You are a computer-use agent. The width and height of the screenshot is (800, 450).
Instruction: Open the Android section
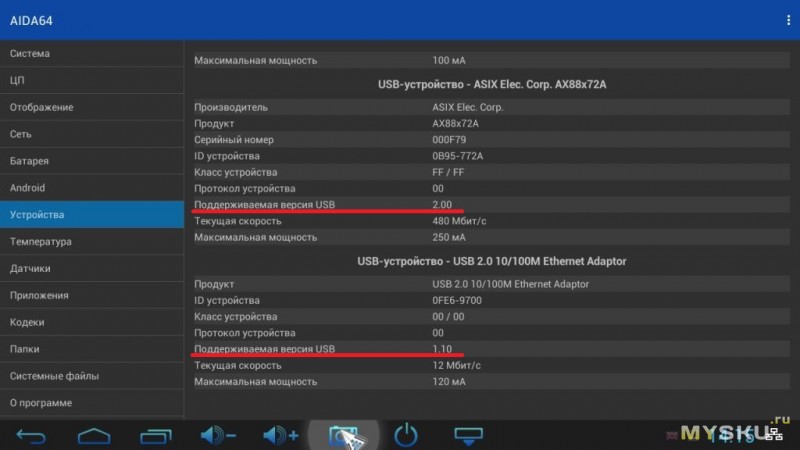(92, 188)
